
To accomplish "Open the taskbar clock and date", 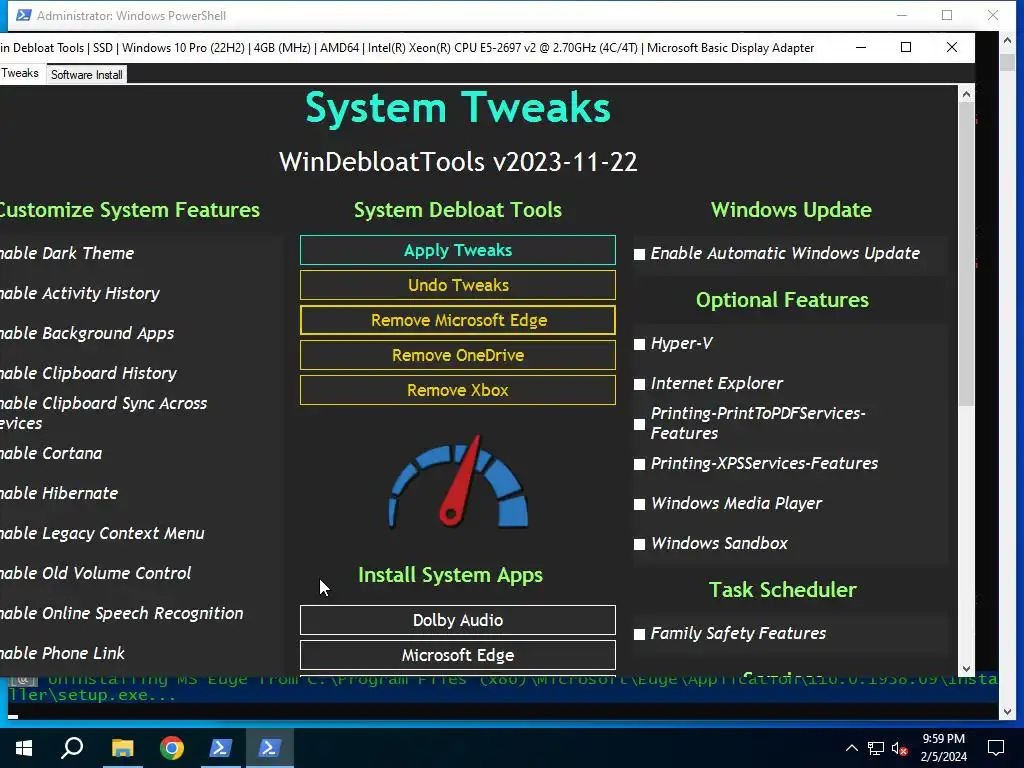I will (x=944, y=748).
